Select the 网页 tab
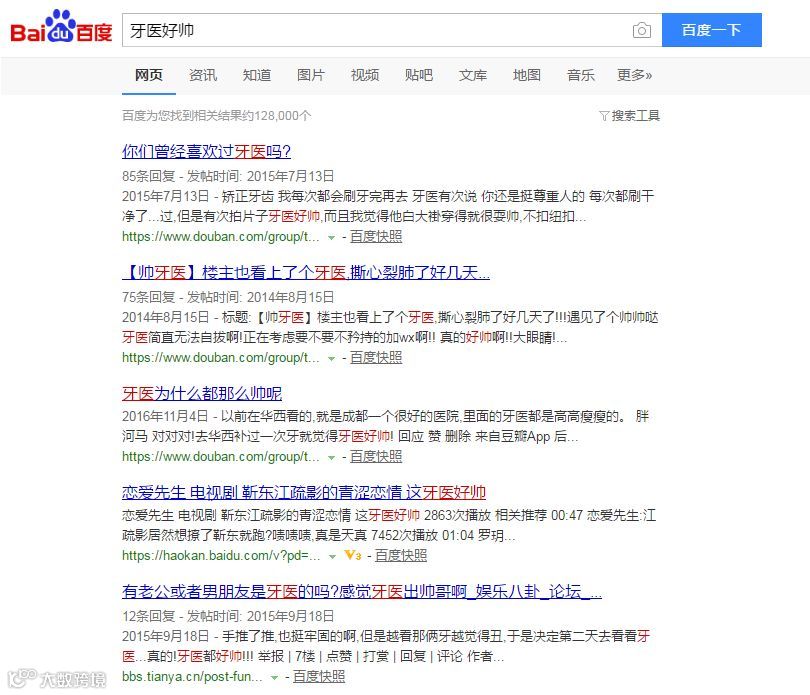Viewport: 810px width, 695px height. (149, 75)
